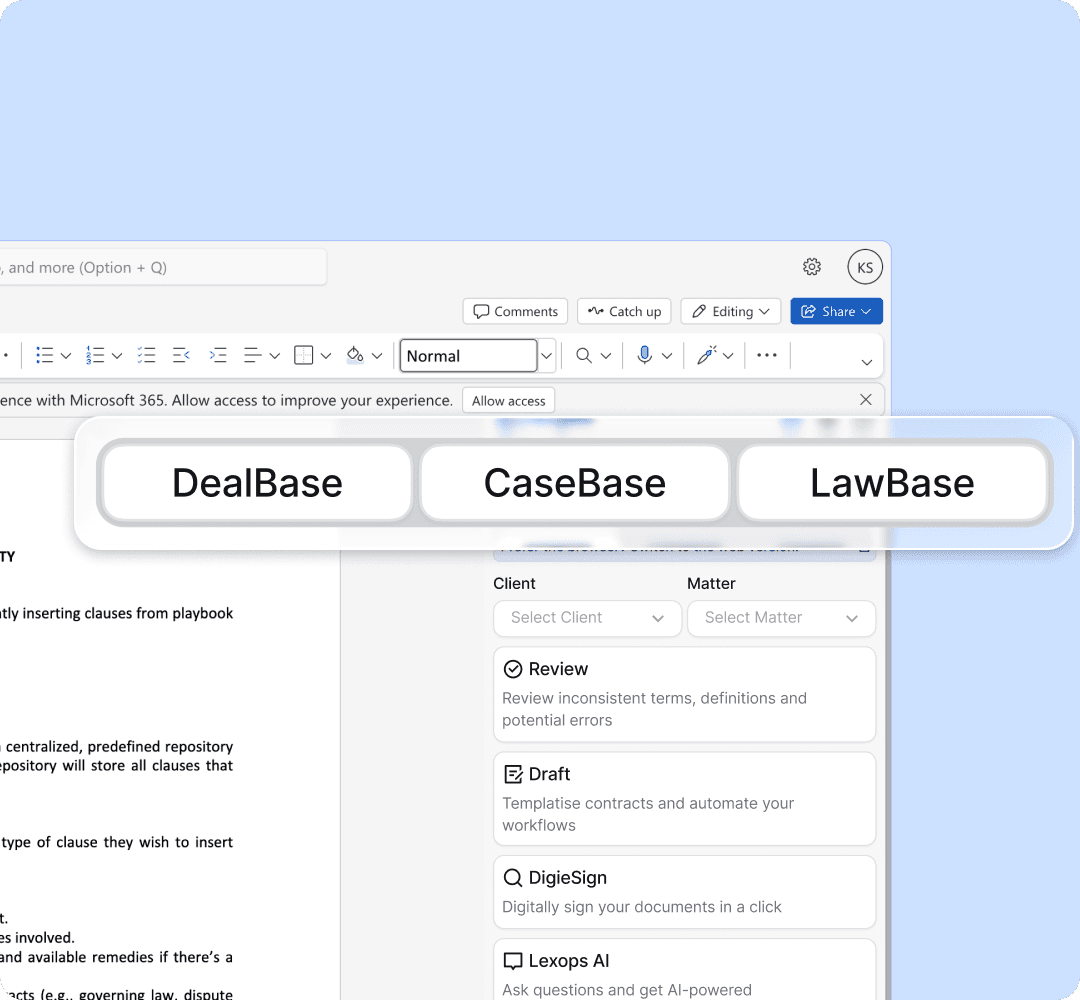Image resolution: width=1080 pixels, height=1000 pixels.
Task: Click the borders icon
Action: click(303, 355)
